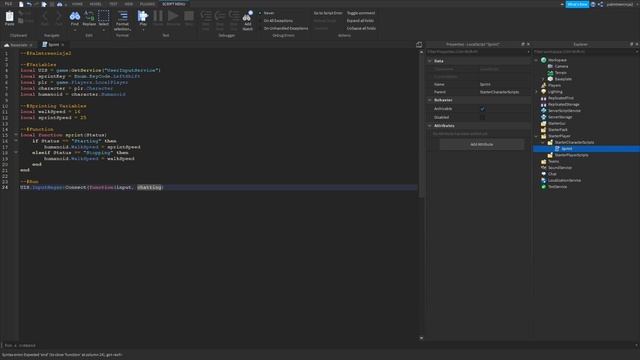Click the Add Attribute button
This screenshot has height=360, width=640.
click(482, 144)
